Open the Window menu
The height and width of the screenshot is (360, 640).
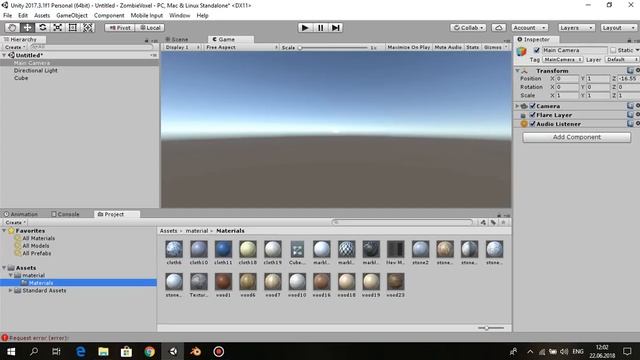click(180, 16)
